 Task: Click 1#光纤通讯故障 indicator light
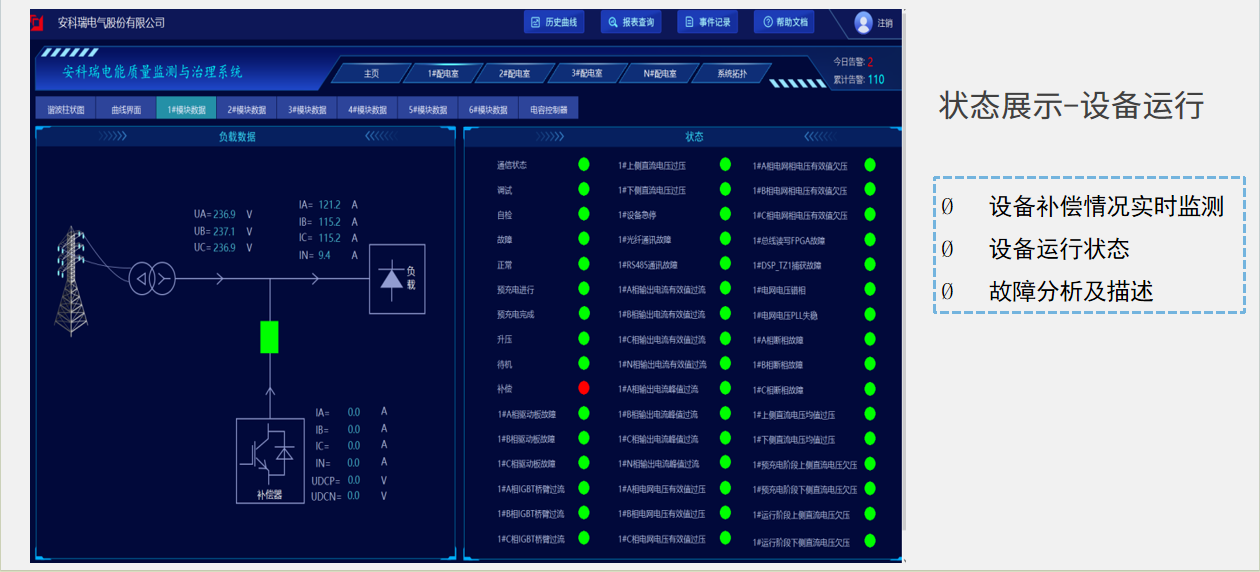(x=726, y=239)
